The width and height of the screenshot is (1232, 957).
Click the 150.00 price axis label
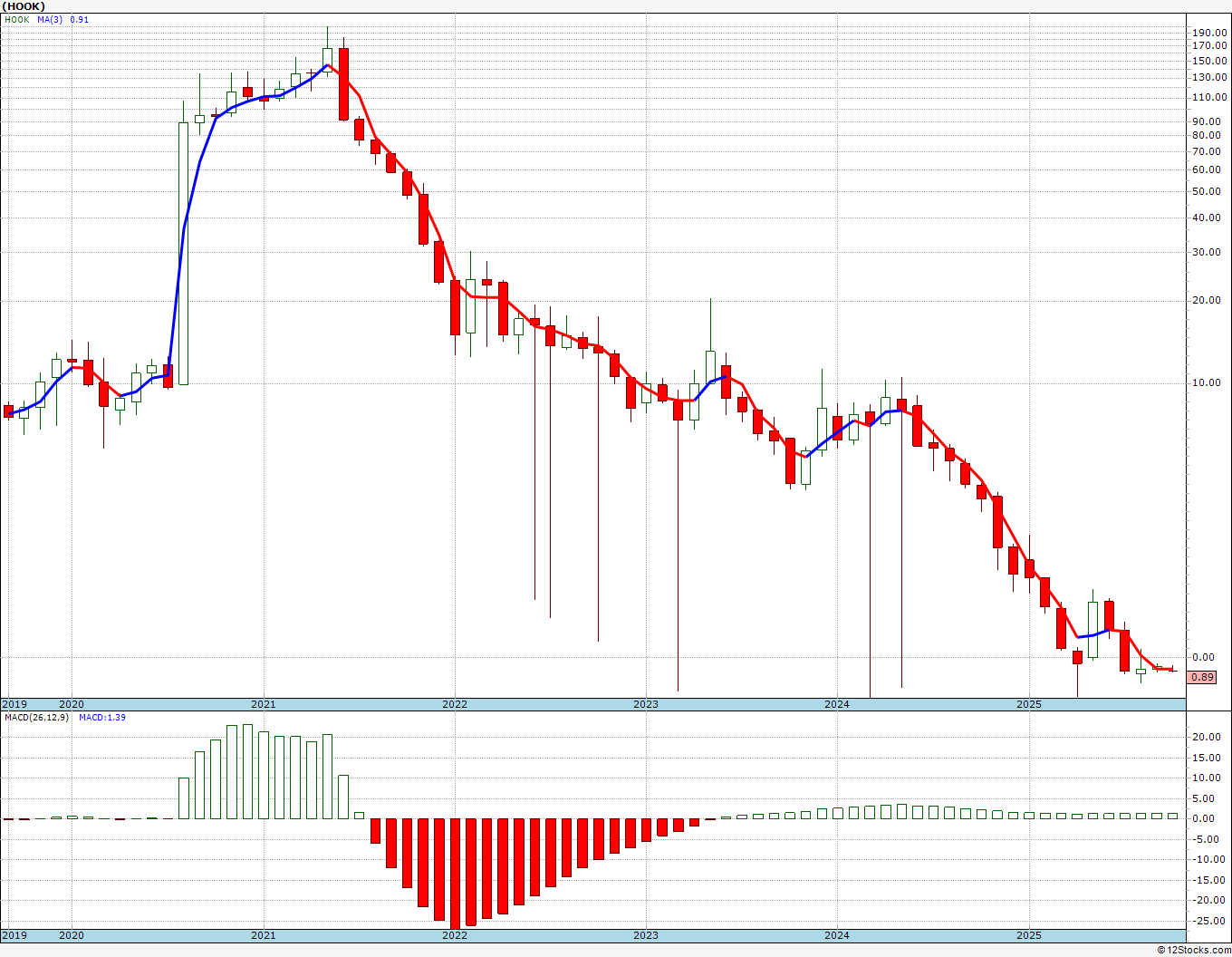tap(1209, 61)
